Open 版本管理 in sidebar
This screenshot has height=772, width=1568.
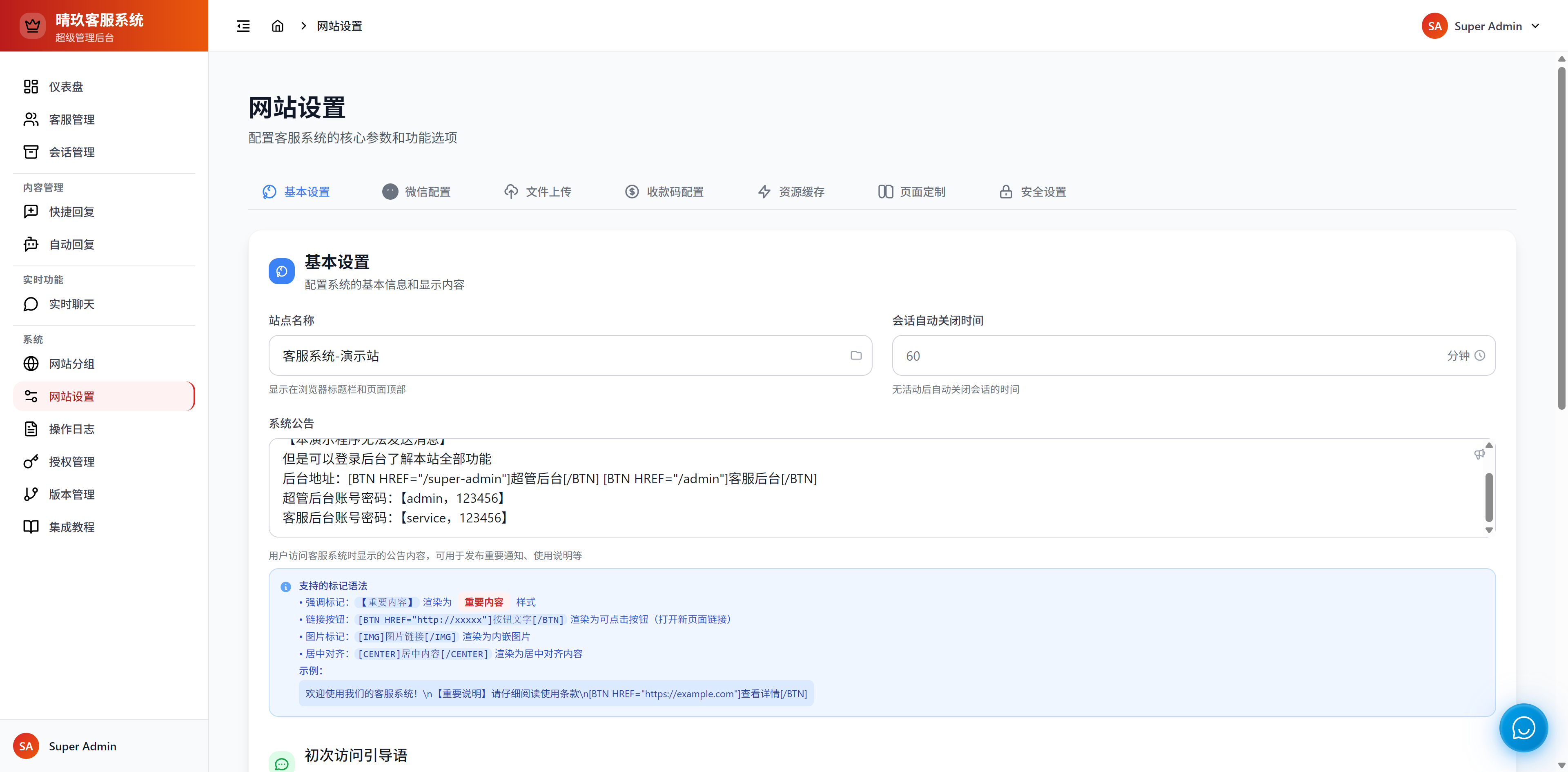point(71,494)
